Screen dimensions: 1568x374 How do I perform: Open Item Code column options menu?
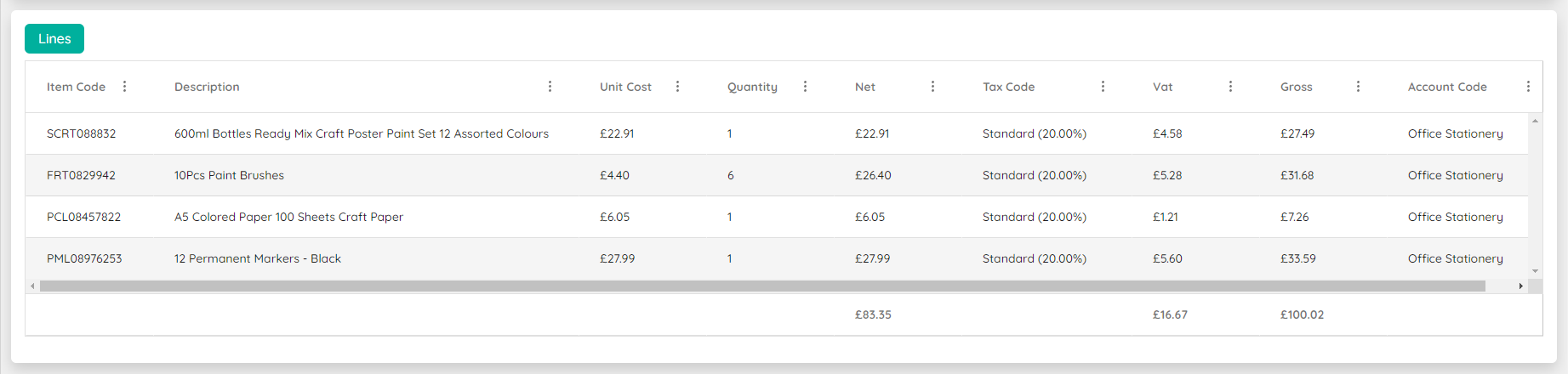[125, 87]
